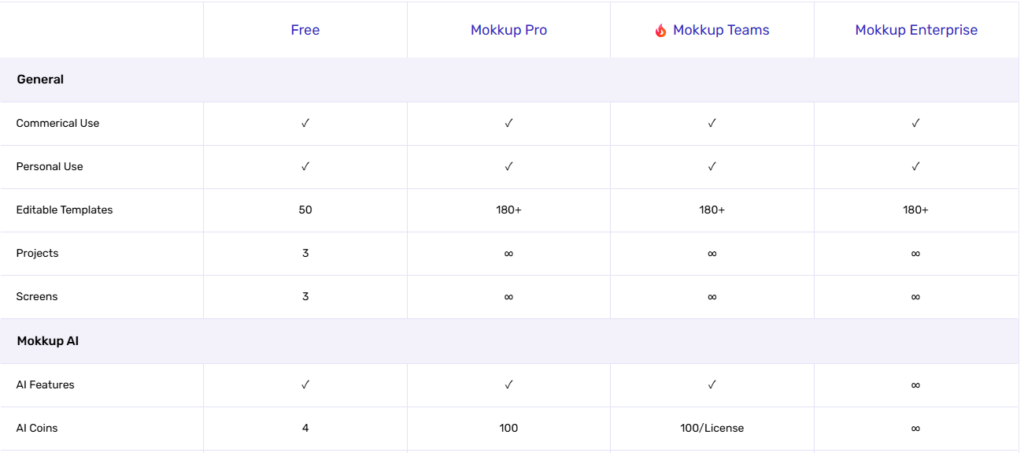Click the fire icon beside Mokkup Teams
The height and width of the screenshot is (453, 1024).
coord(660,31)
